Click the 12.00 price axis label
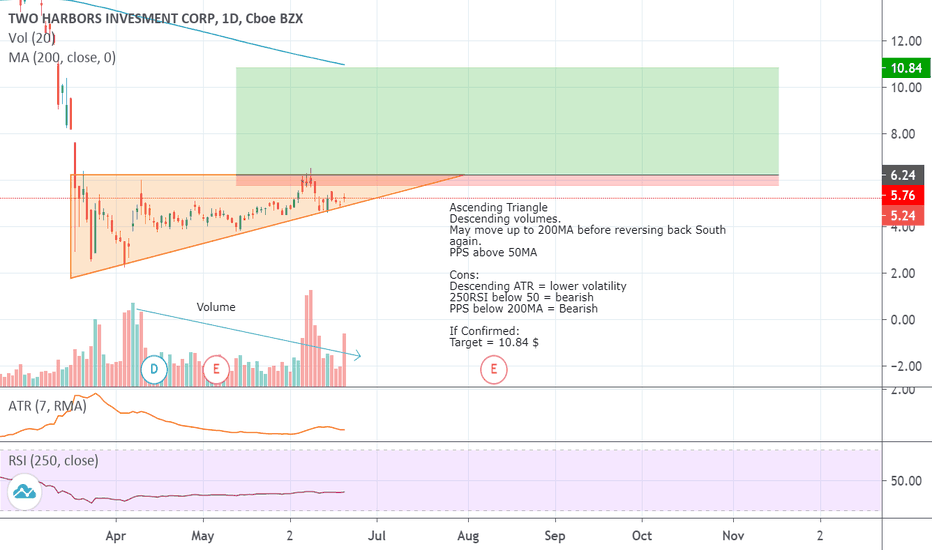 (x=906, y=41)
